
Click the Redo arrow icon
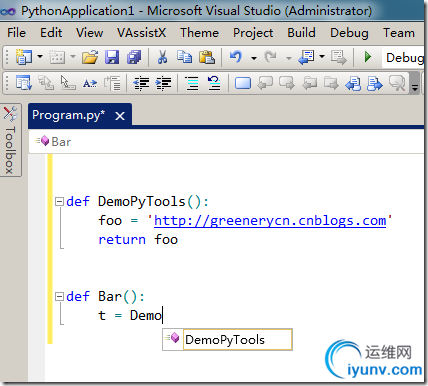pyautogui.click(x=270, y=57)
